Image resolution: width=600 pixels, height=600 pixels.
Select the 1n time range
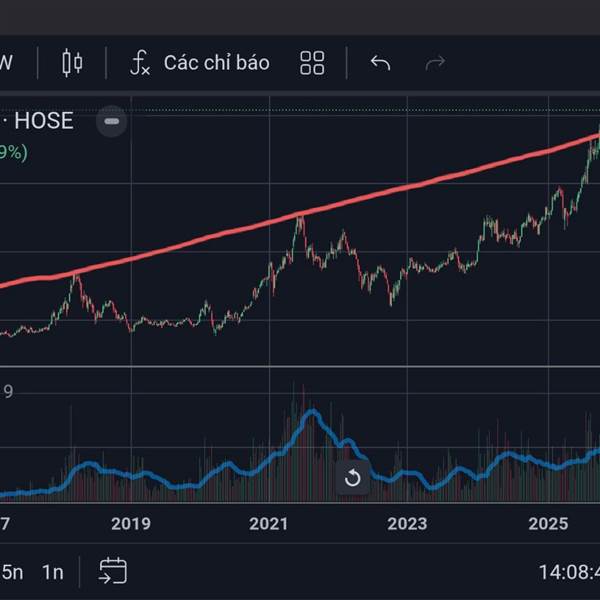coord(52,572)
